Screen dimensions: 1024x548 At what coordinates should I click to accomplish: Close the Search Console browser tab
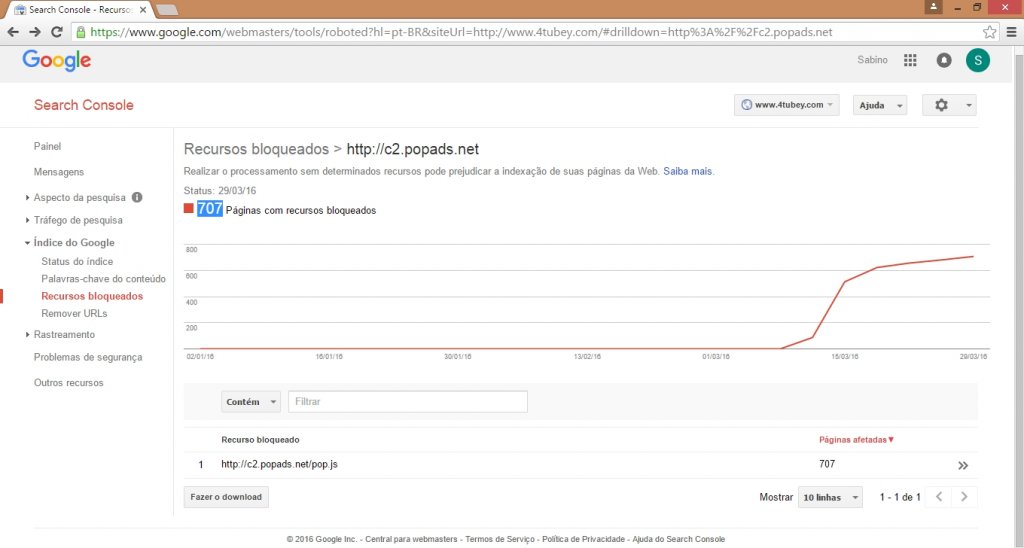point(143,10)
